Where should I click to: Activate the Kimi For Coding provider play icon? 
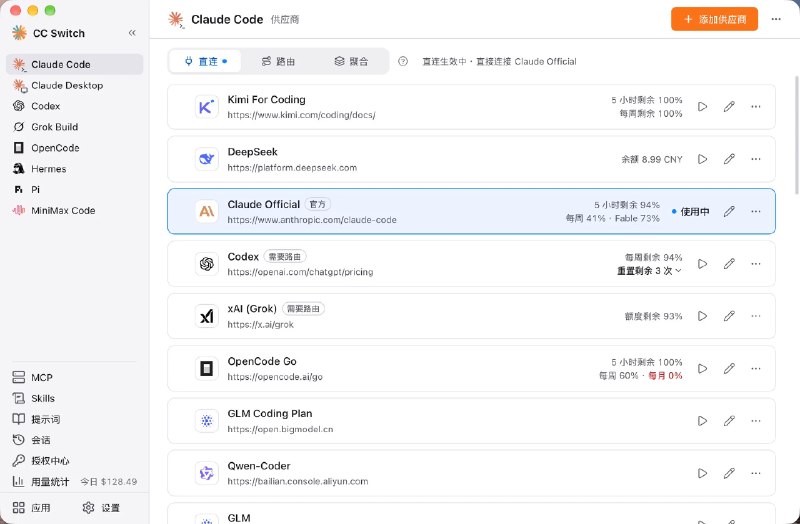[x=703, y=107]
